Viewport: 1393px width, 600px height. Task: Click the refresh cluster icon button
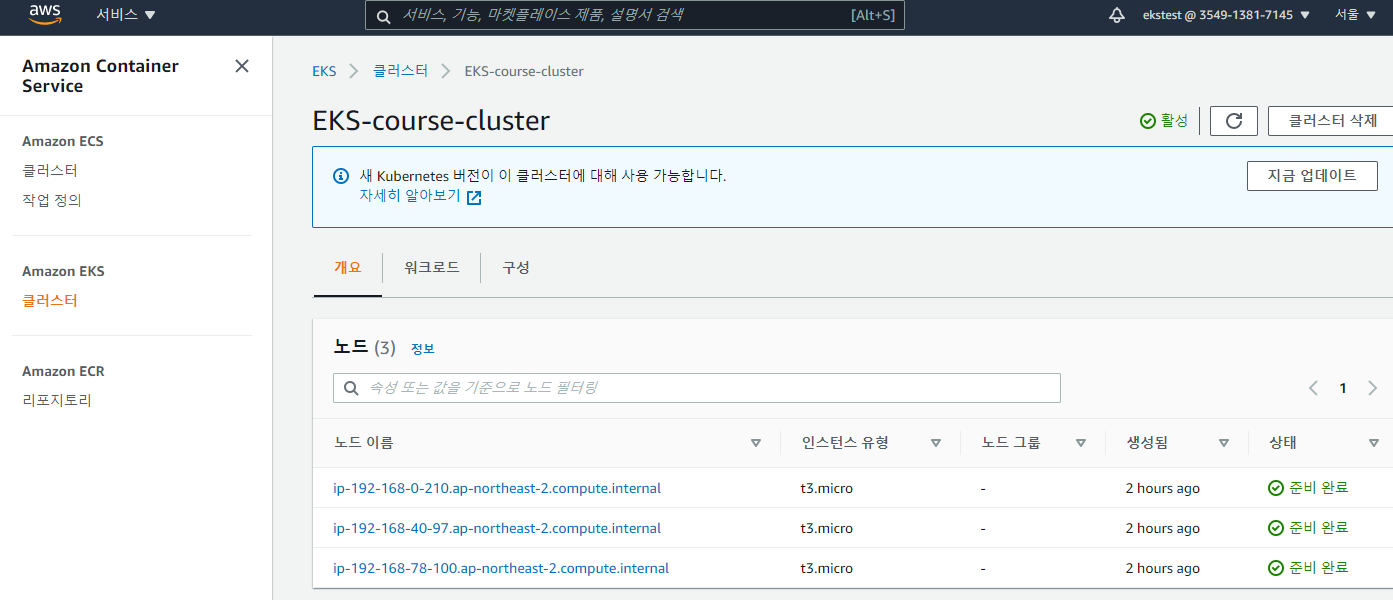1234,121
